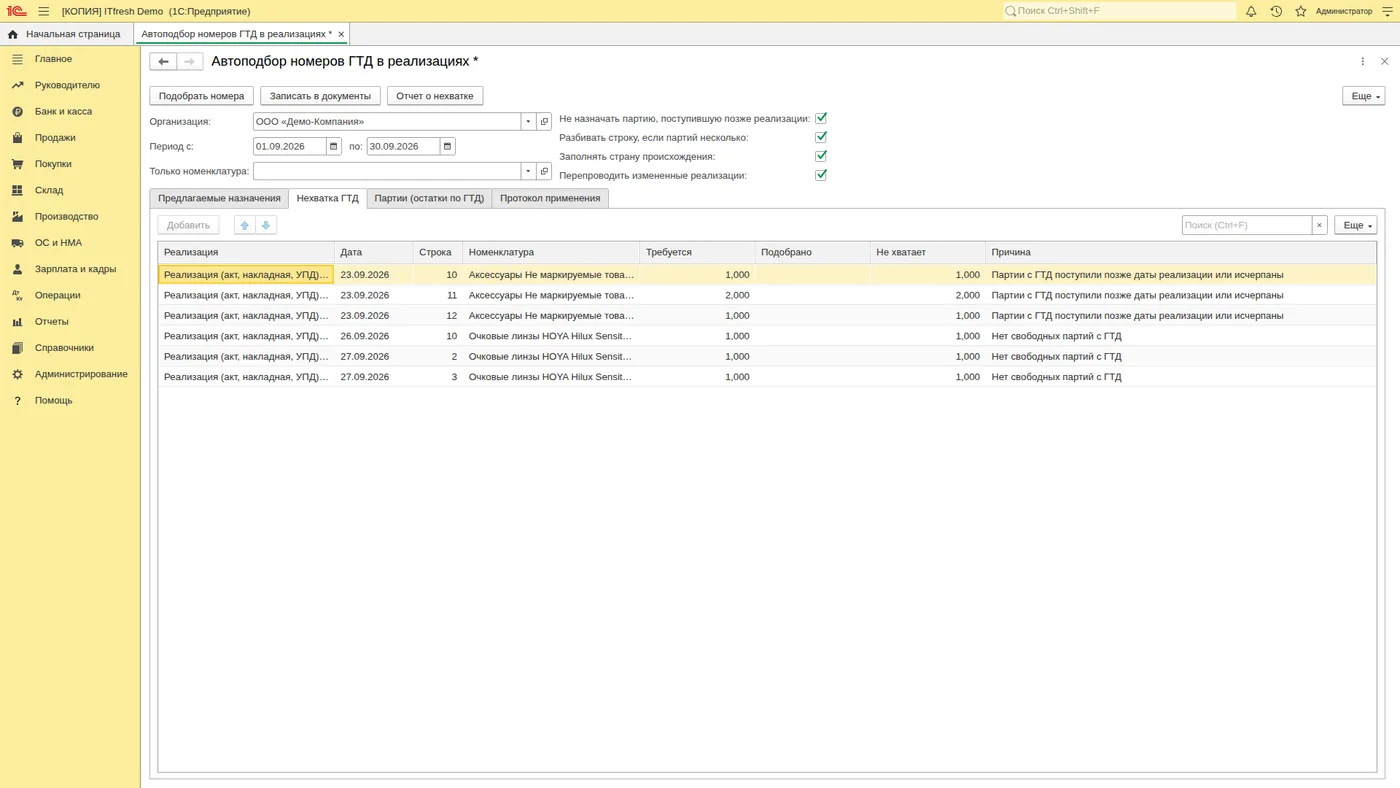Screen dimensions: 1400x788
Task: Open the organization record with the open icon
Action: pos(544,122)
